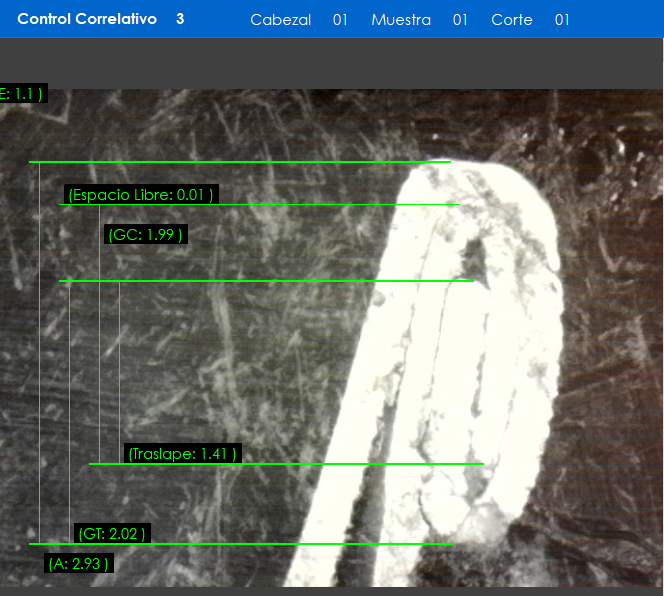Select the E: 1.1 measurement label
Image resolution: width=664 pixels, height=596 pixels.
(x=20, y=94)
